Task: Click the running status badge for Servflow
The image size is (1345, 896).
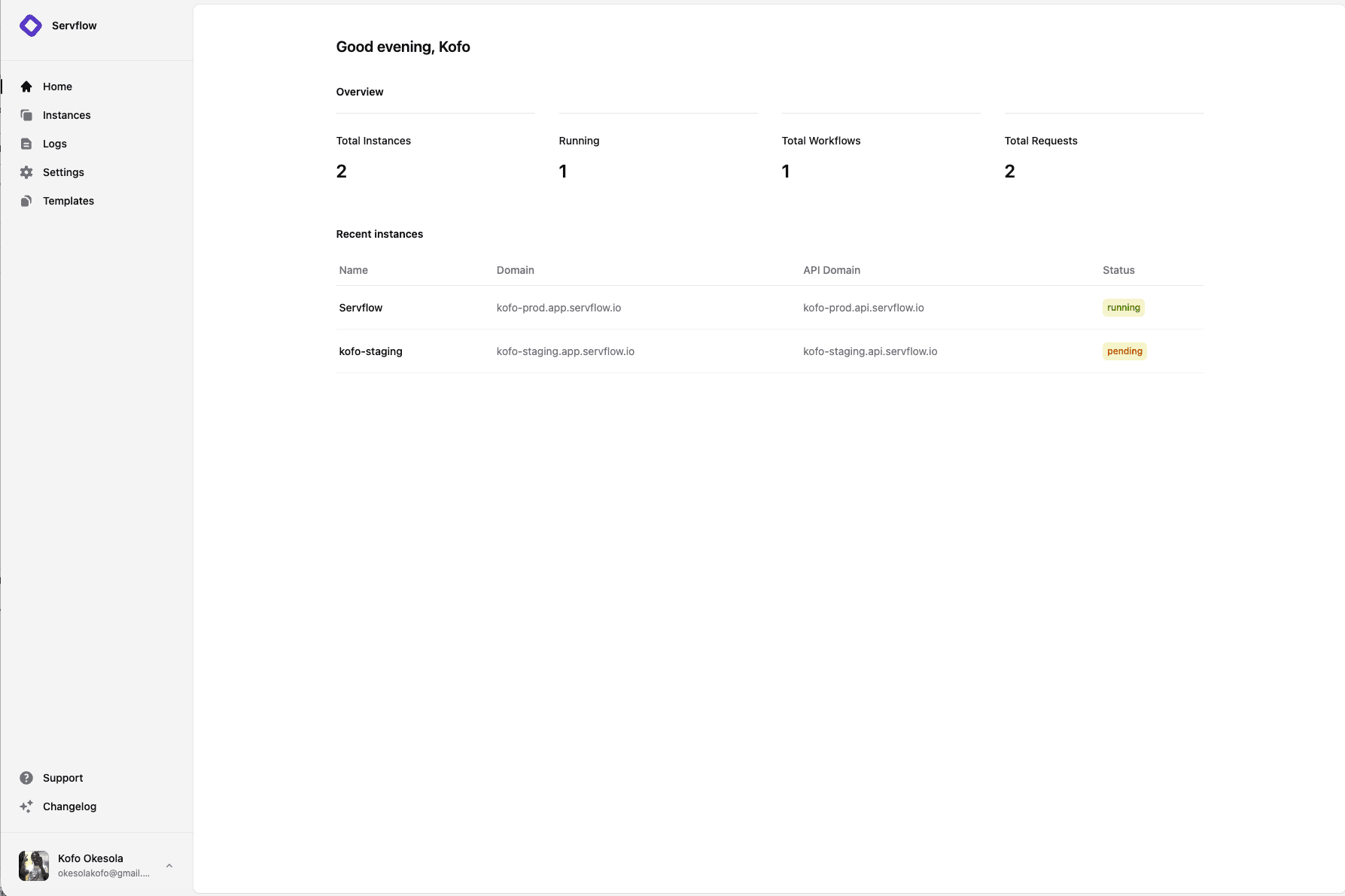Action: tap(1123, 308)
